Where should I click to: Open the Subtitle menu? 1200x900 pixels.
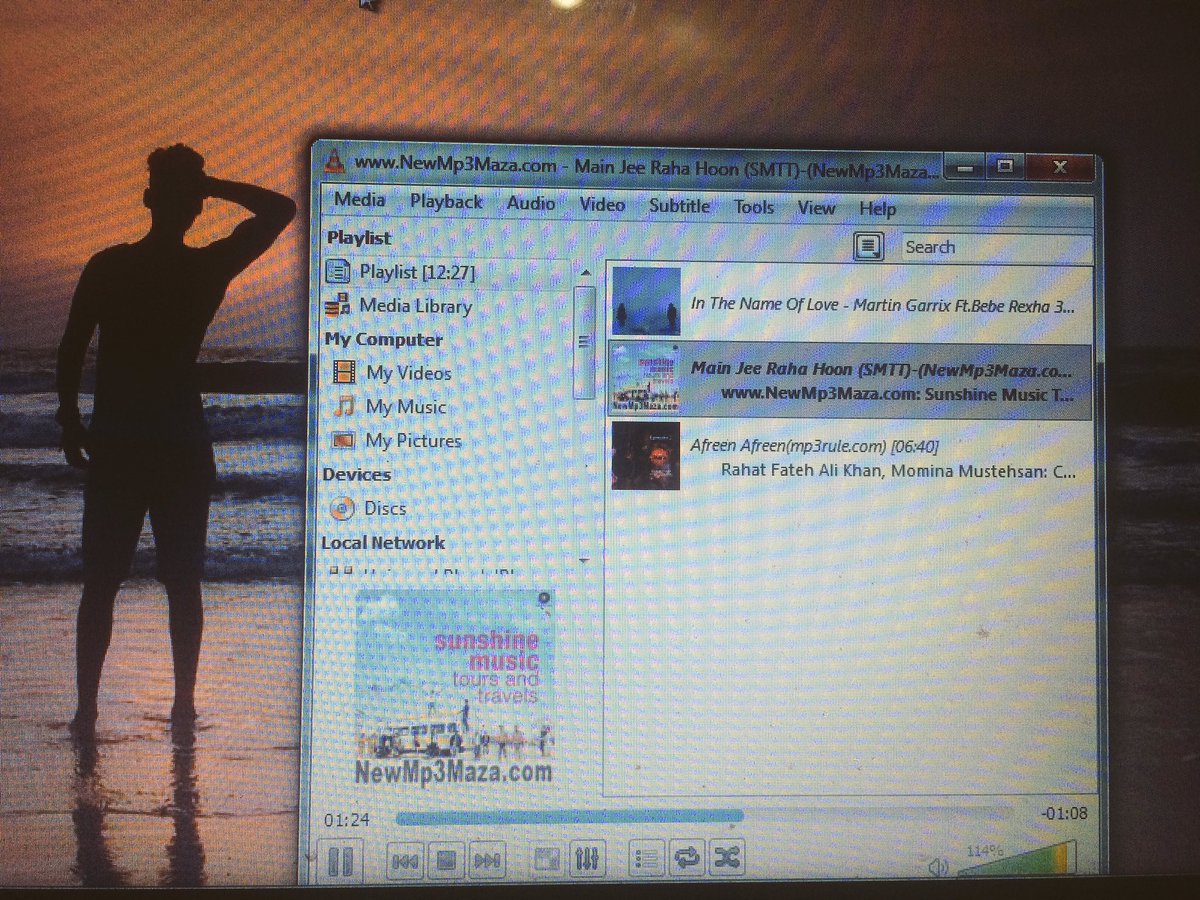679,205
